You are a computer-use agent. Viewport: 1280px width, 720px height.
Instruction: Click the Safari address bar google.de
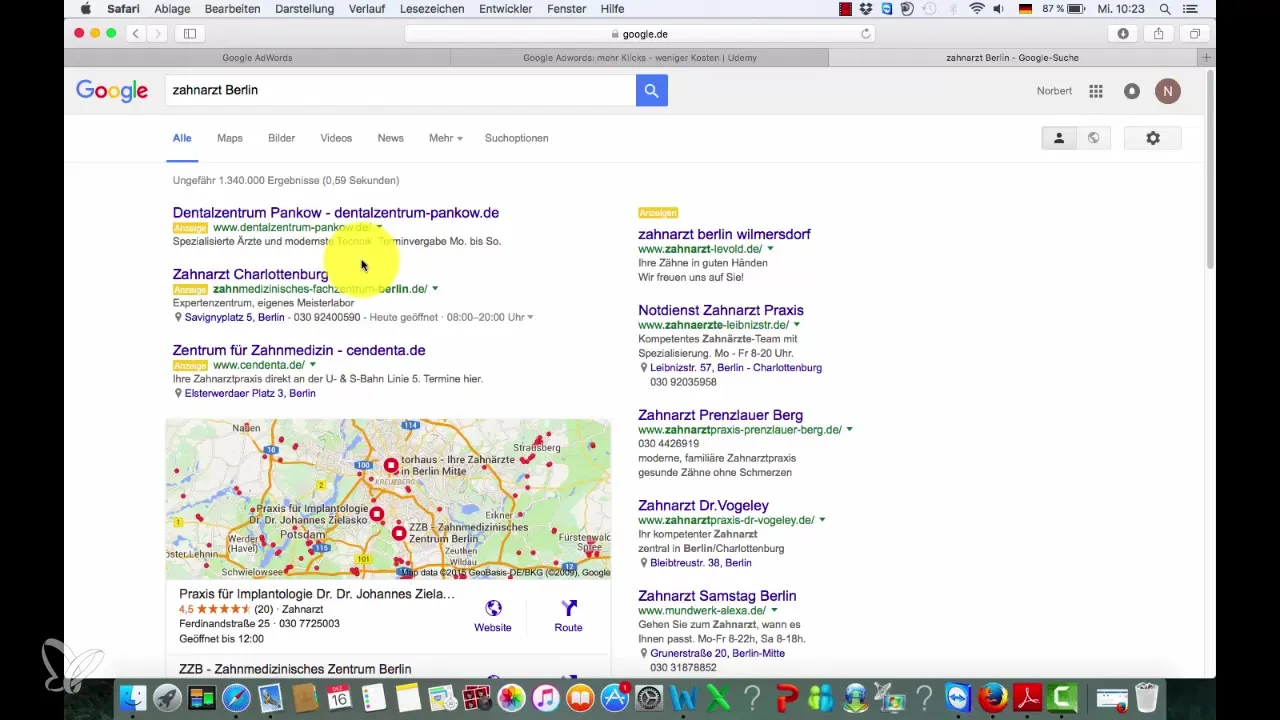(x=640, y=33)
